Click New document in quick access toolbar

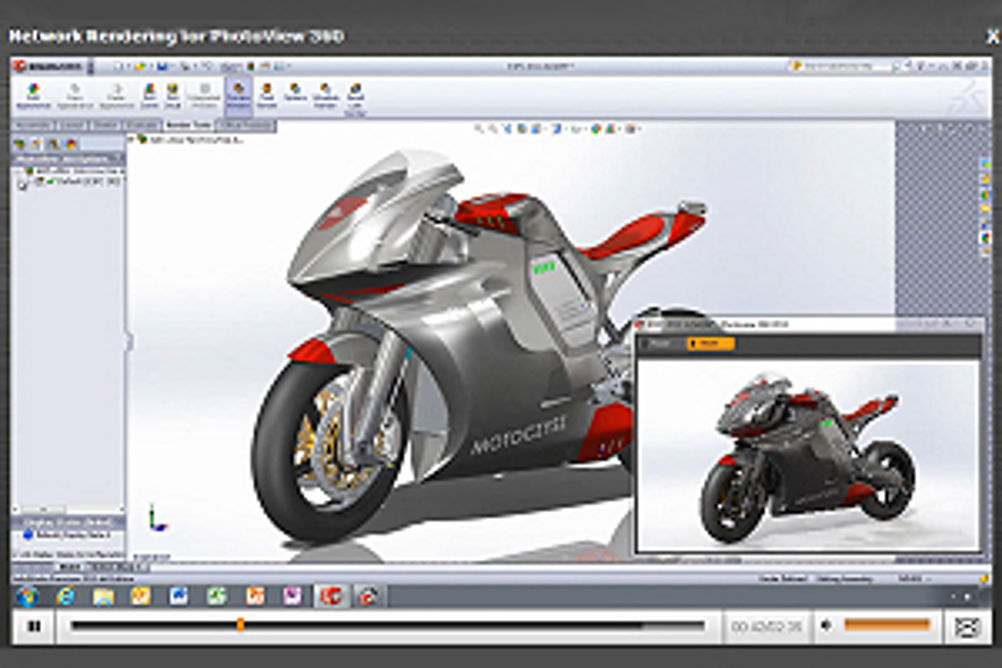coord(119,66)
